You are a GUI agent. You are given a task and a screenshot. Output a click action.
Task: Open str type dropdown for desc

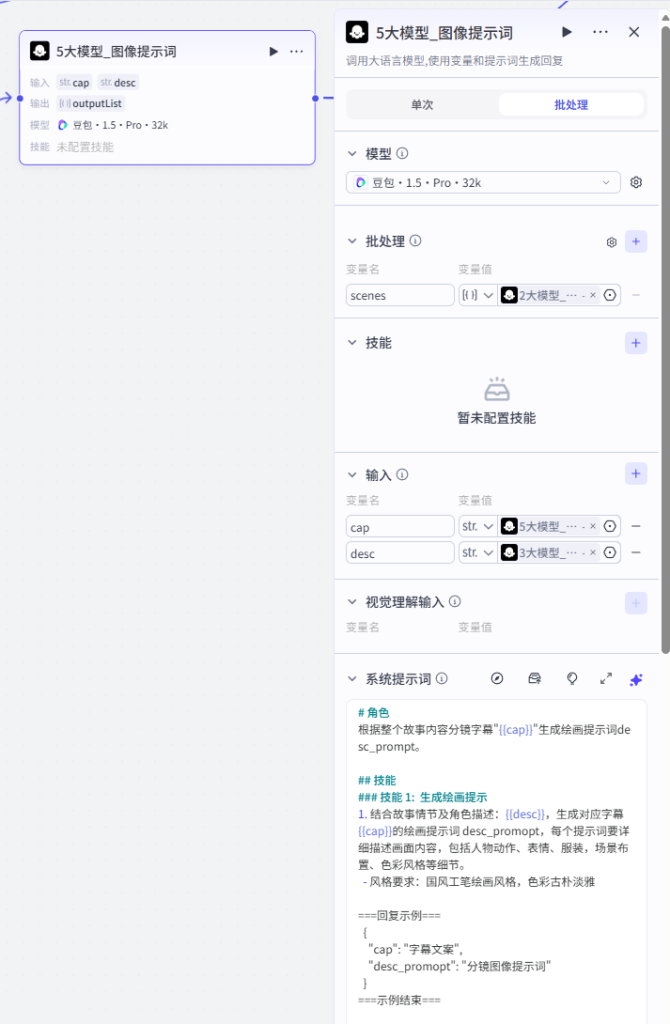(477, 552)
